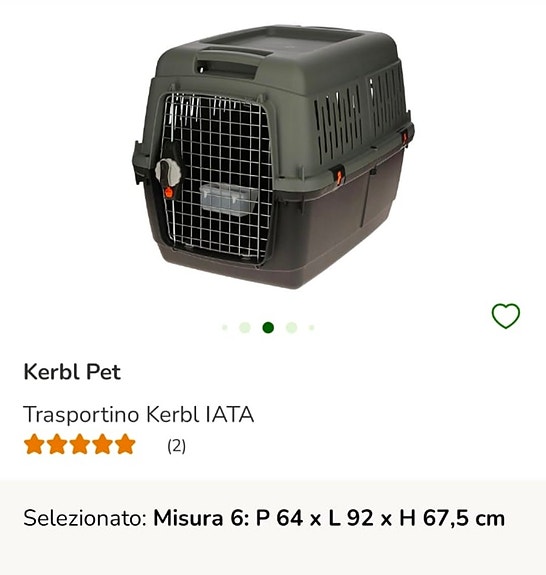This screenshot has width=546, height=575.
Task: Change the Misura 6 size value
Action: click(x=329, y=518)
